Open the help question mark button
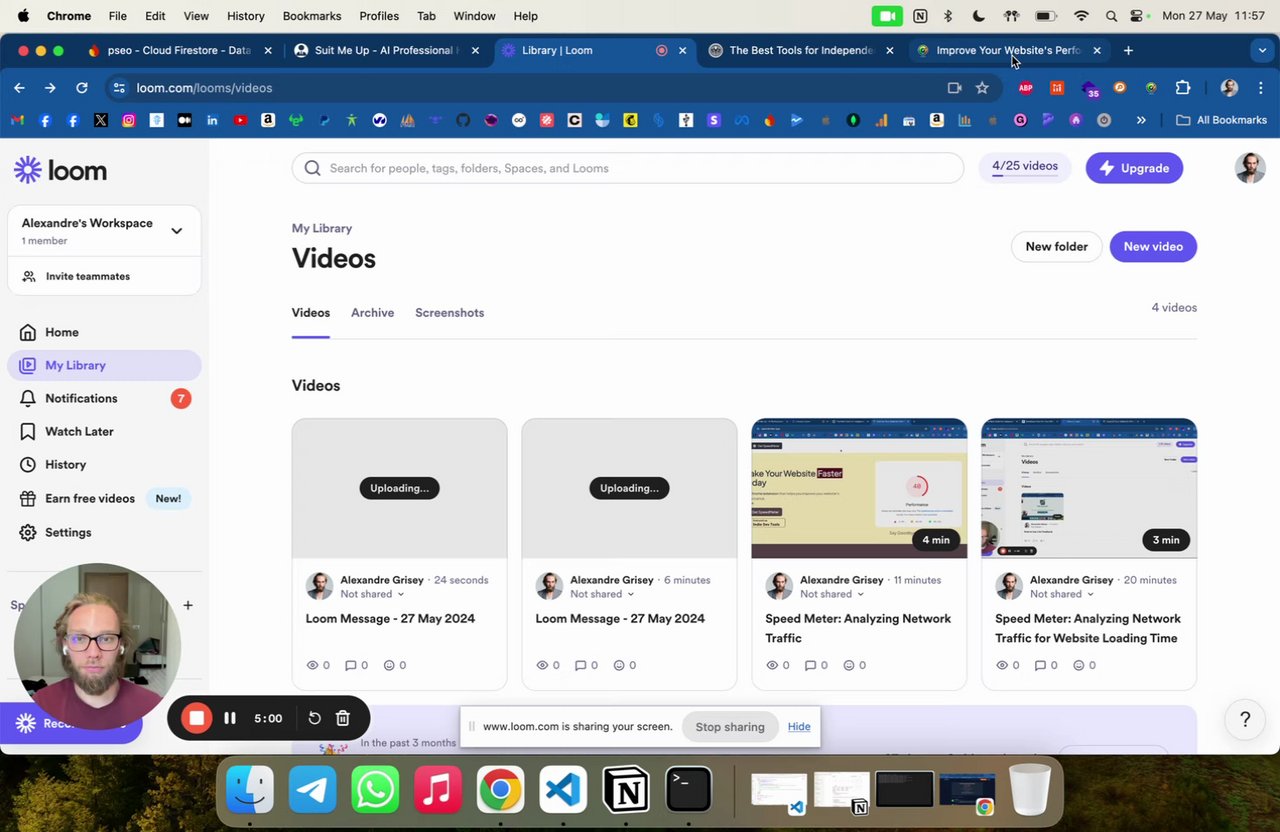 (x=1245, y=719)
